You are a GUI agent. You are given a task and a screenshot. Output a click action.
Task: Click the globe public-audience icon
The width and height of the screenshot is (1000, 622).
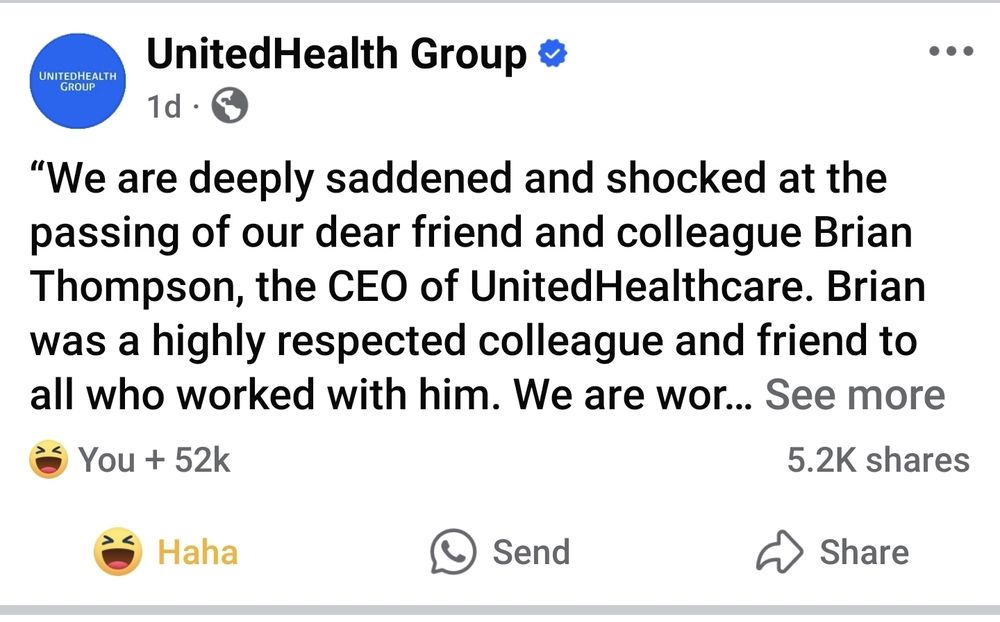(230, 106)
